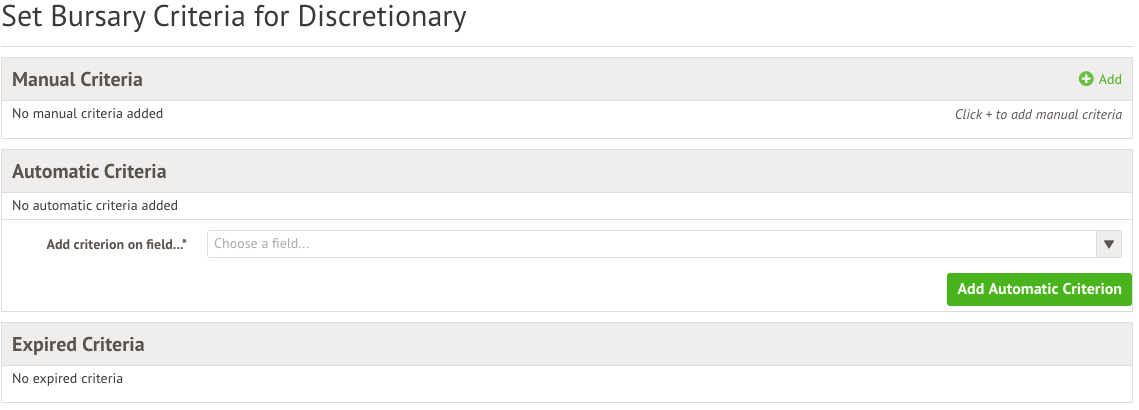Click the 'Click + to add manual criteria' hint

tap(1038, 115)
